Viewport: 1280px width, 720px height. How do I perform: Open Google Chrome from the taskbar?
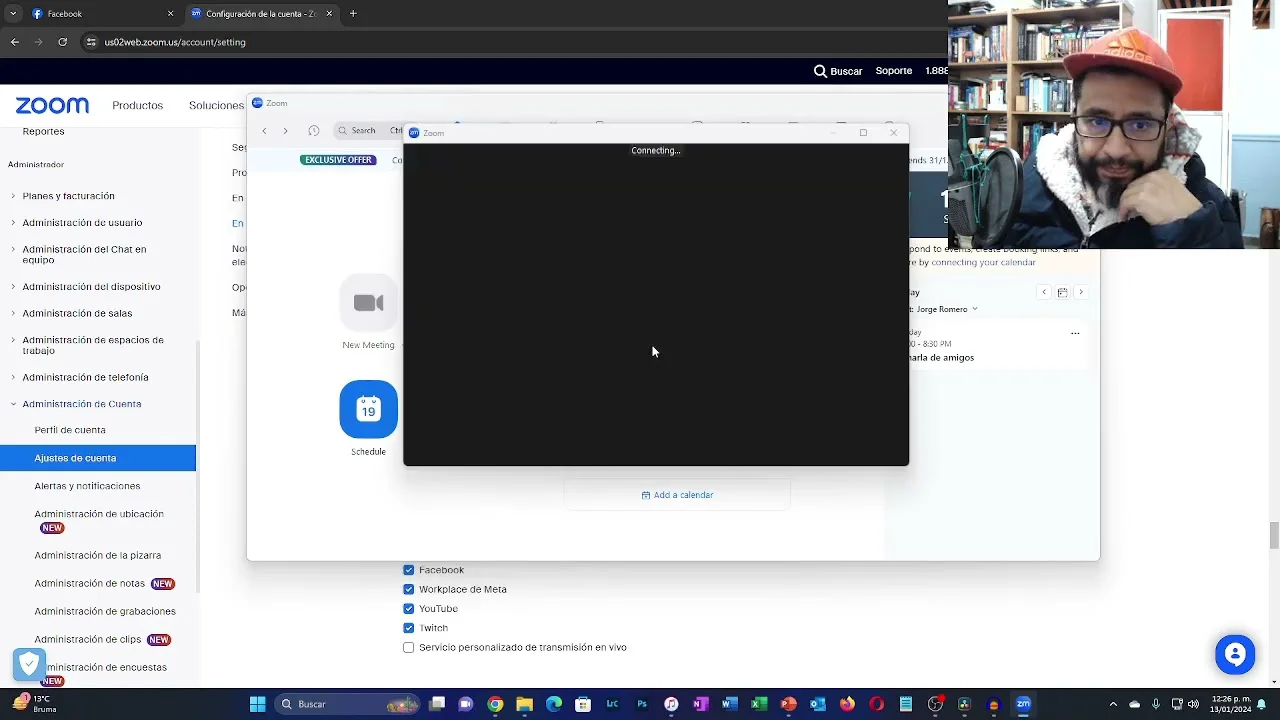(x=495, y=704)
